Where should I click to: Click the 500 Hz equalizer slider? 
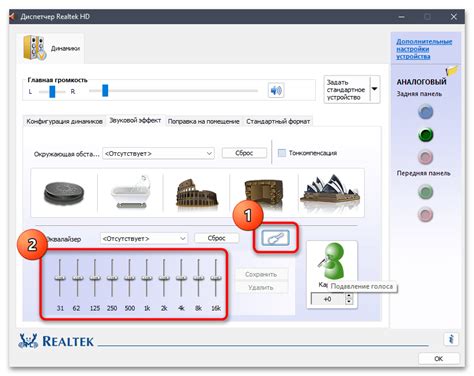coord(129,278)
